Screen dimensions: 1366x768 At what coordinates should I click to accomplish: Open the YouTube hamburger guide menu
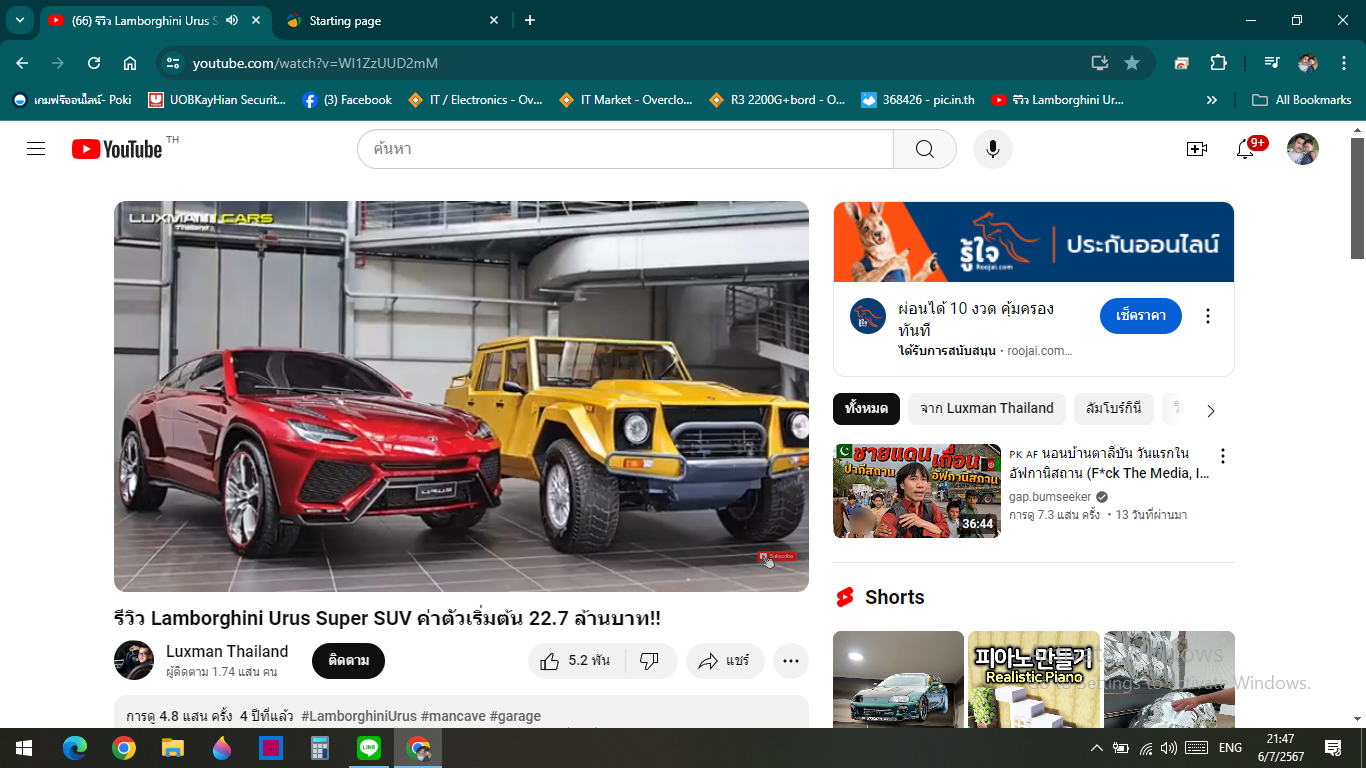(36, 149)
